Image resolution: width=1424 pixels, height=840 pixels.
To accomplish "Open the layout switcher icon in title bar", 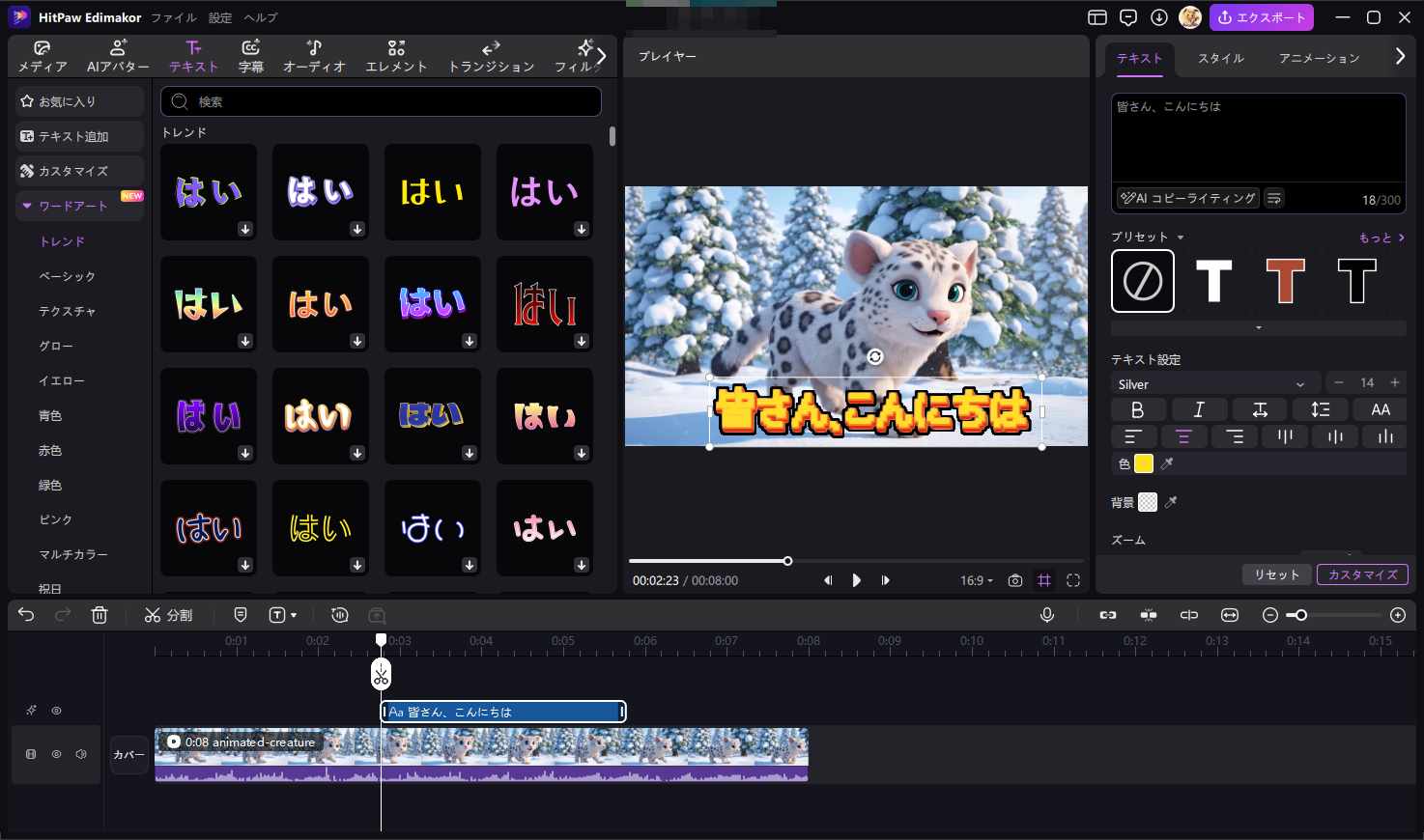I will click(1096, 17).
